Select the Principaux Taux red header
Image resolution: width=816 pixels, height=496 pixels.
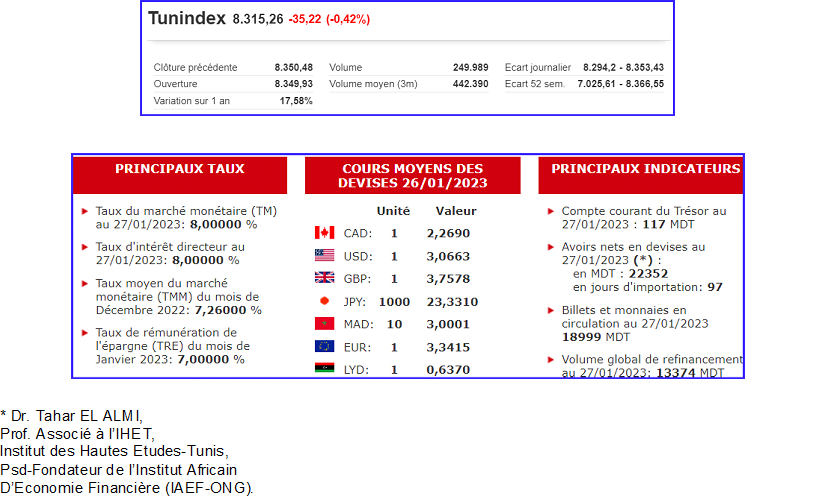coord(180,169)
